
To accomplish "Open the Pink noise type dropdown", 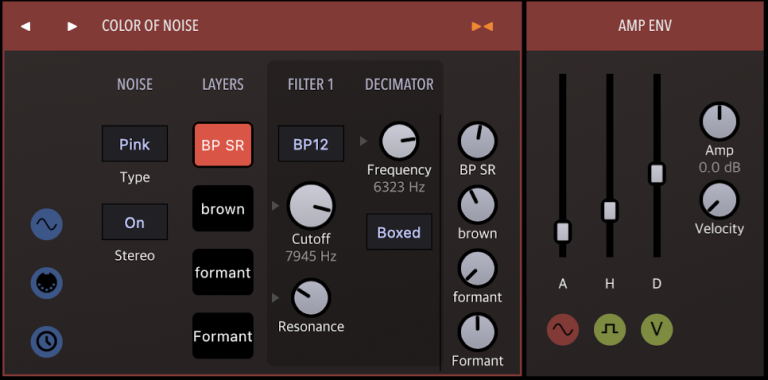I will [135, 144].
